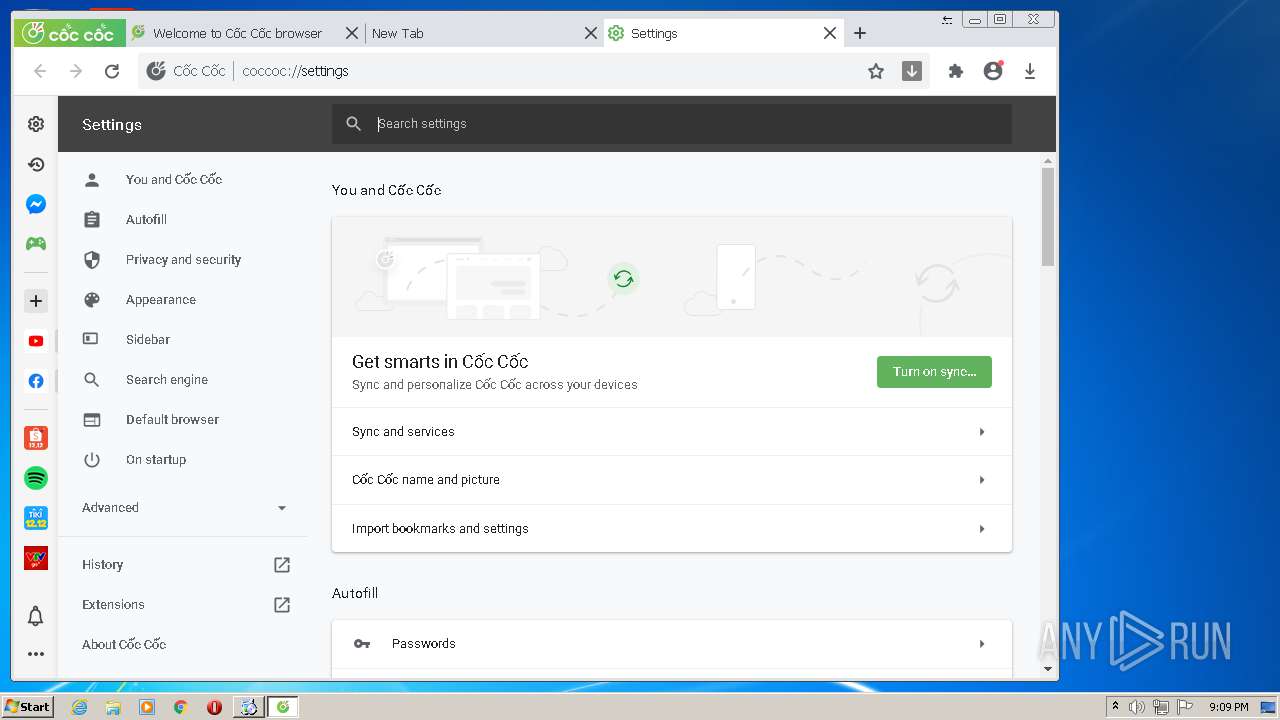
Task: Click the Cốc Cốc logo browser menu button
Action: tap(69, 33)
